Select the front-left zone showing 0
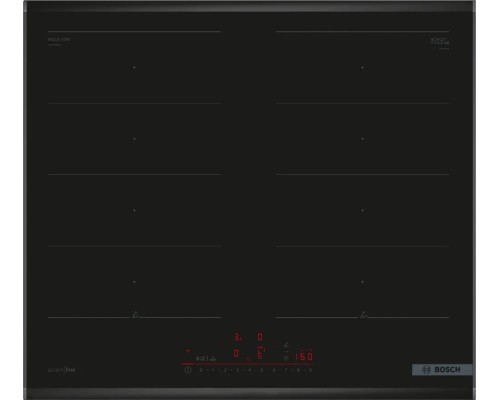Screen dimensions: 500x400 click(236, 353)
